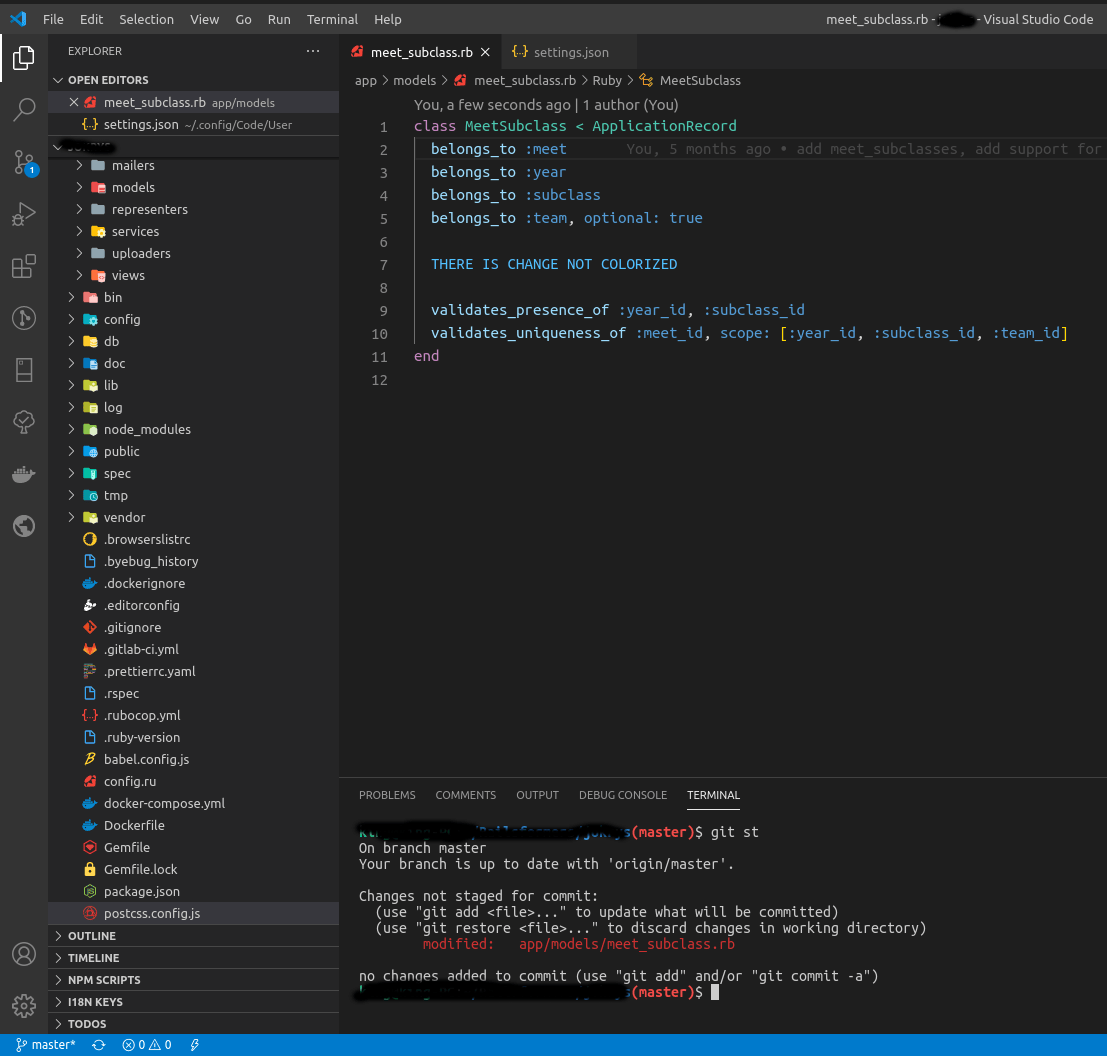Expand the views folder

point(193,275)
